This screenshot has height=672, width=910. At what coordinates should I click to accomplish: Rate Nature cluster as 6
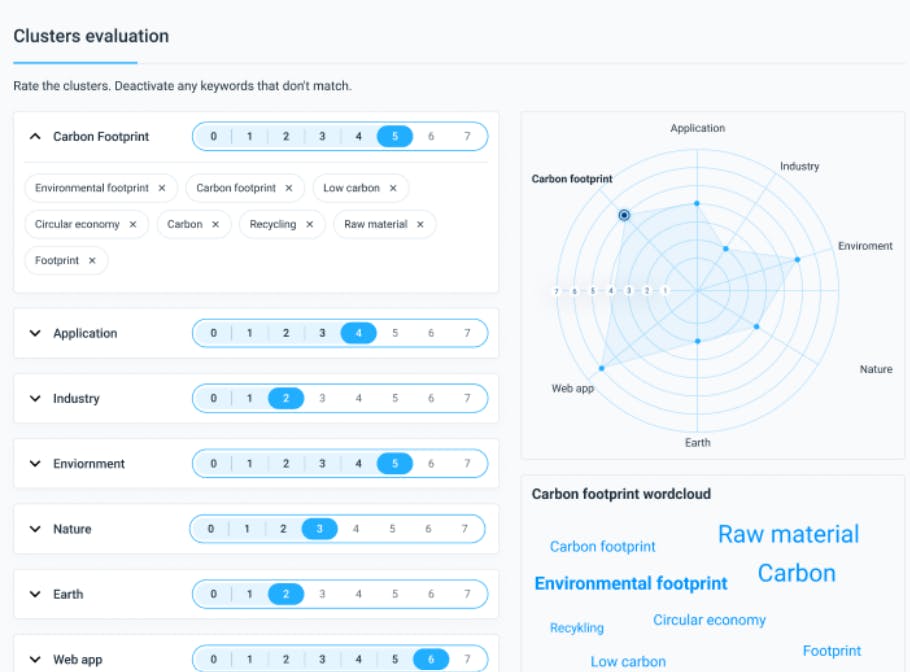pyautogui.click(x=428, y=529)
